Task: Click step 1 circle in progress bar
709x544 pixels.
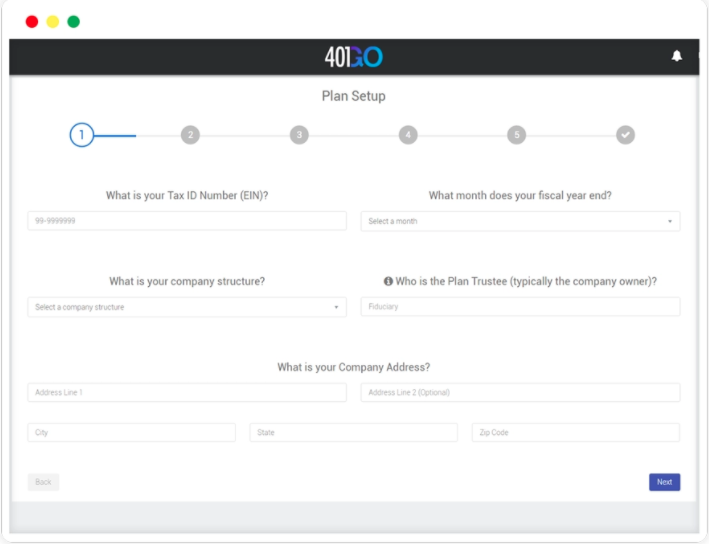Action: [81, 135]
